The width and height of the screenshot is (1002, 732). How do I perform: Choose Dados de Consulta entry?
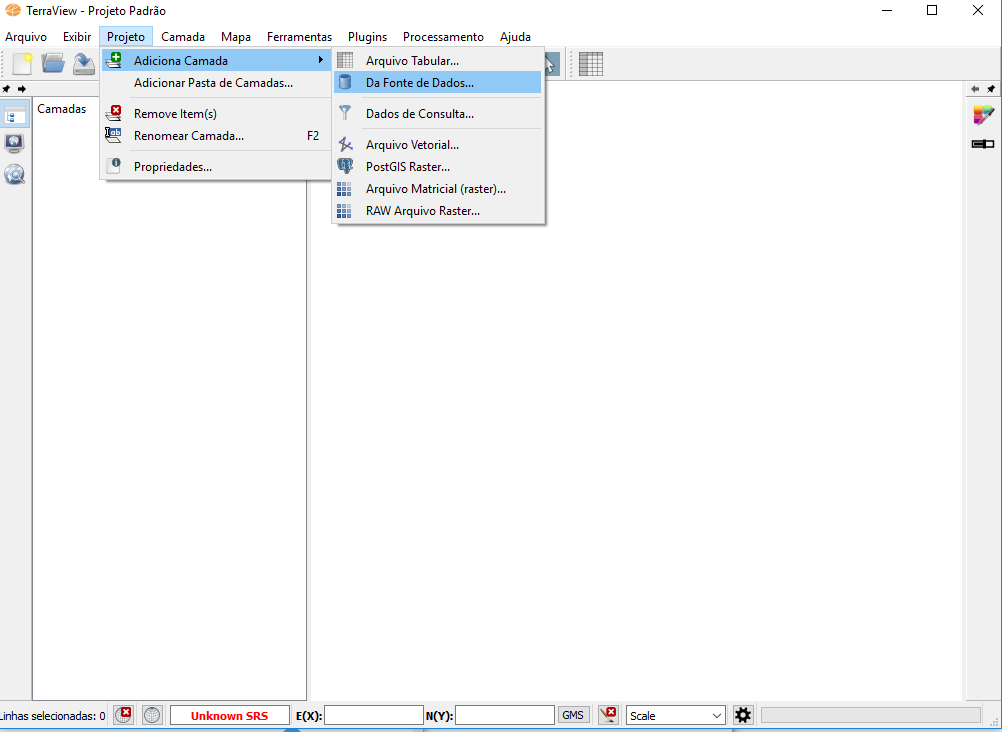tap(438, 114)
